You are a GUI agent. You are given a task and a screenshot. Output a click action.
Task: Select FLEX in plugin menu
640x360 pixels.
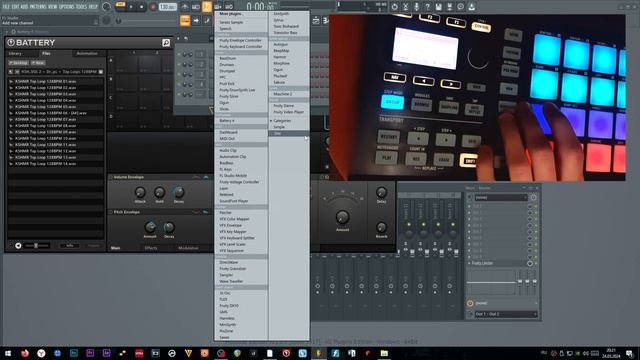(223, 300)
